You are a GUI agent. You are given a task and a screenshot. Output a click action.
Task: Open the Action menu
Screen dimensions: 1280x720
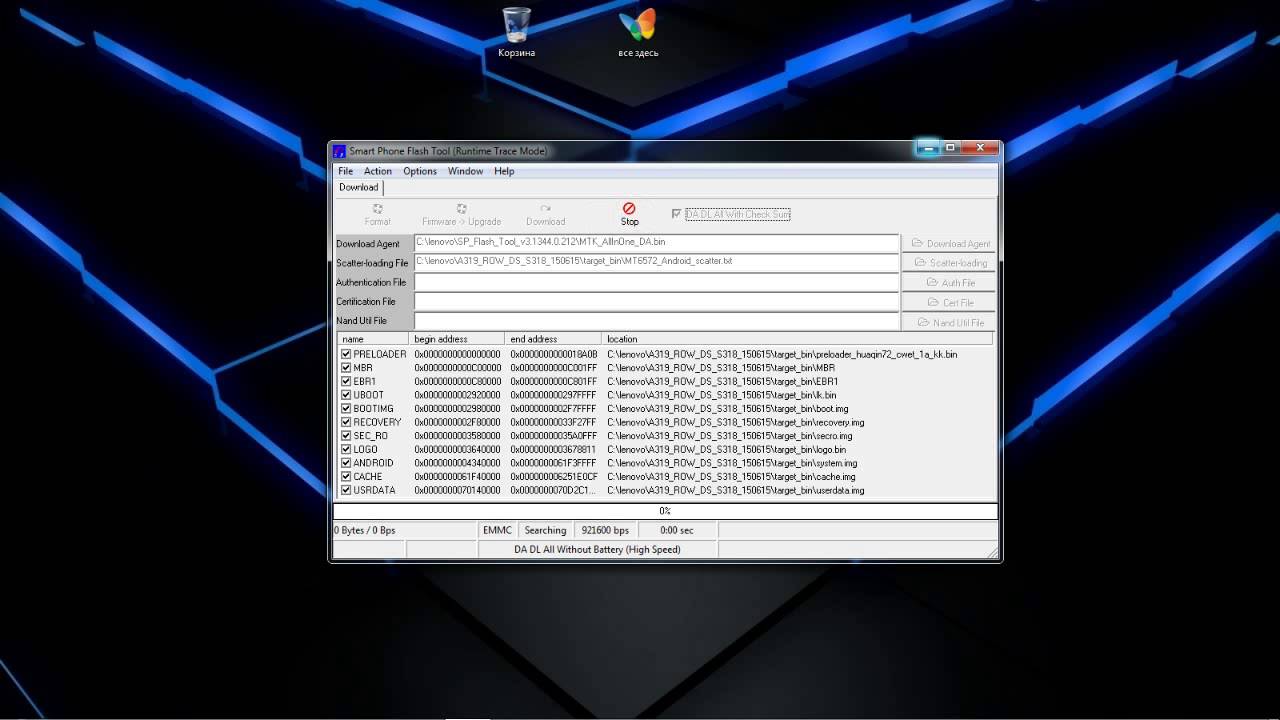point(377,171)
